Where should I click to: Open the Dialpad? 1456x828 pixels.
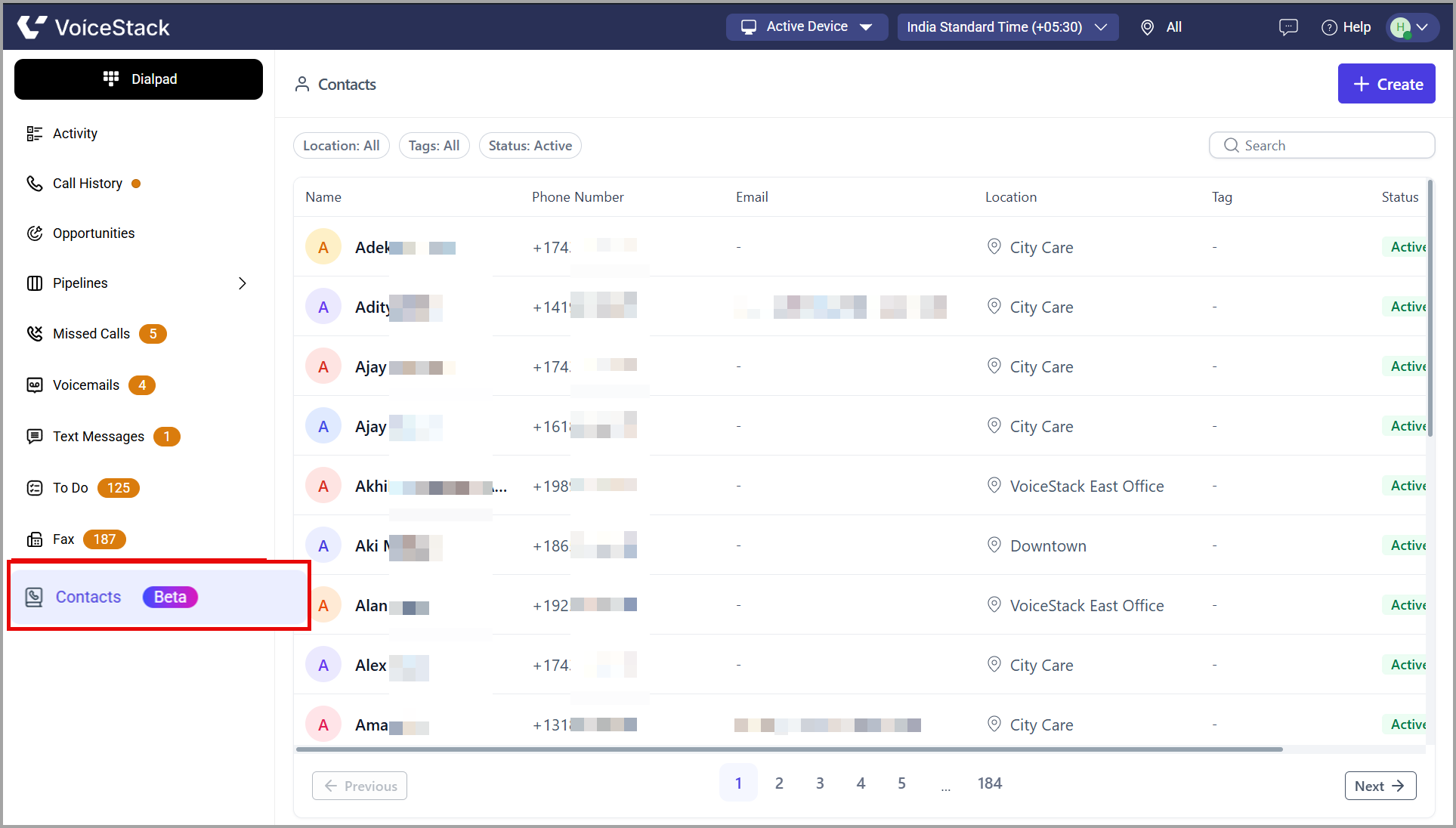(x=139, y=79)
